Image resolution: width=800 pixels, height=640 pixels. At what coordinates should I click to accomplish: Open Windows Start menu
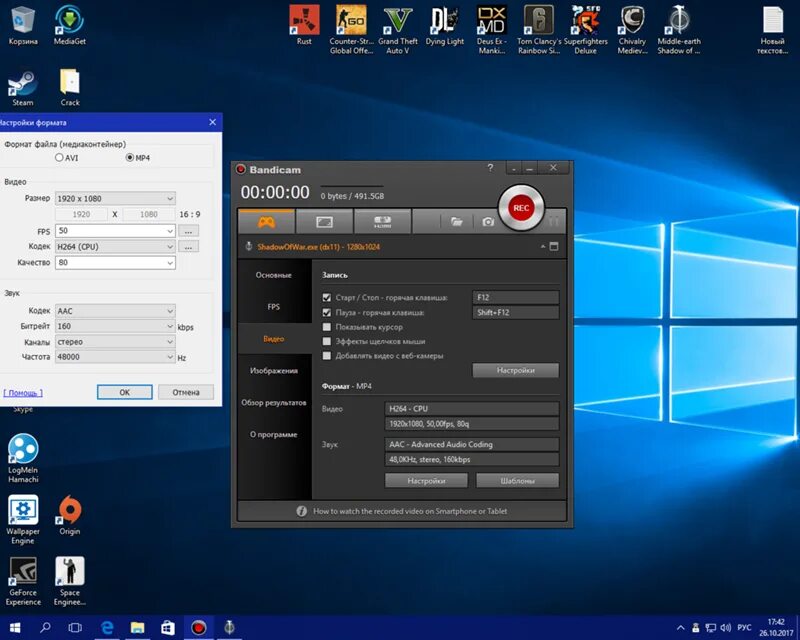(15, 627)
